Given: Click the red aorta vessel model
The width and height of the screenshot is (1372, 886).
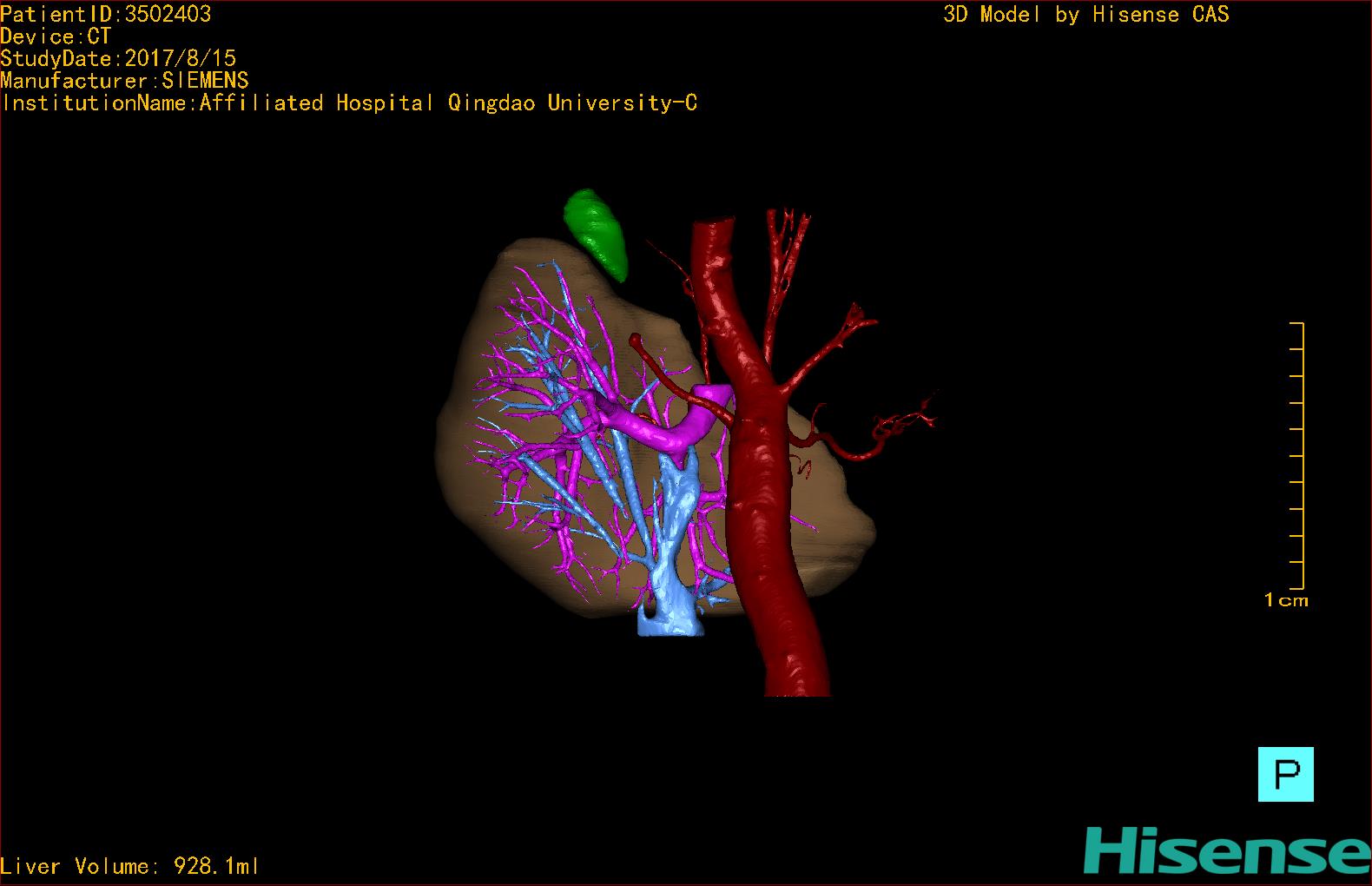Looking at the screenshot, I should pyautogui.click(x=760, y=486).
